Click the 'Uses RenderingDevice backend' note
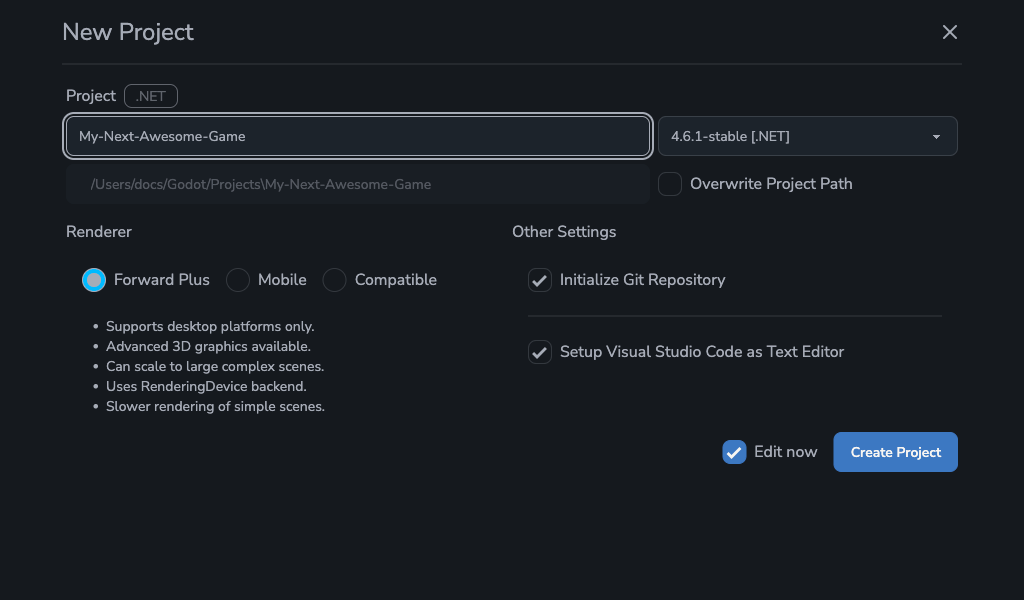Viewport: 1024px width, 600px height. click(206, 387)
